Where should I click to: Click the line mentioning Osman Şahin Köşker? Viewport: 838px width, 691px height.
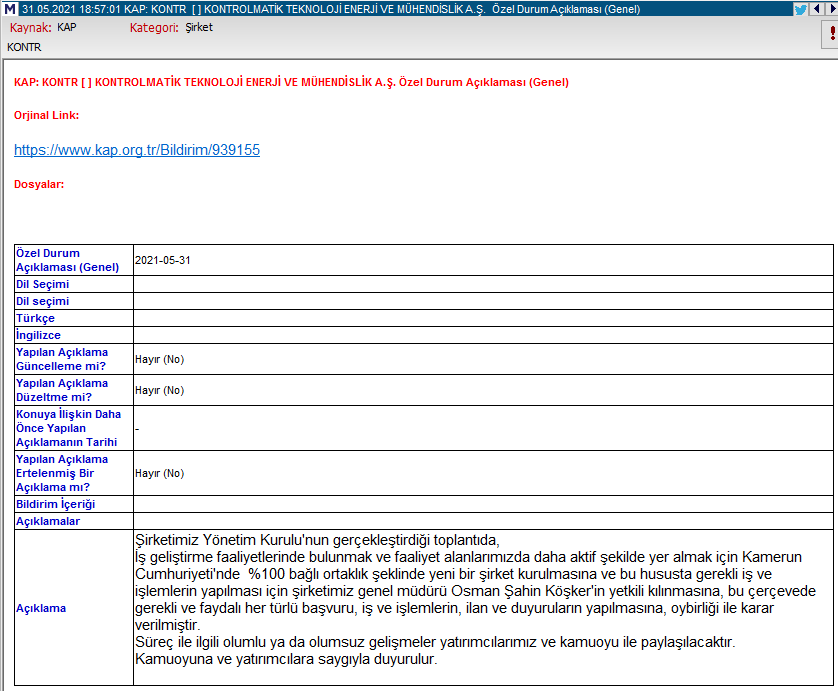(475, 591)
